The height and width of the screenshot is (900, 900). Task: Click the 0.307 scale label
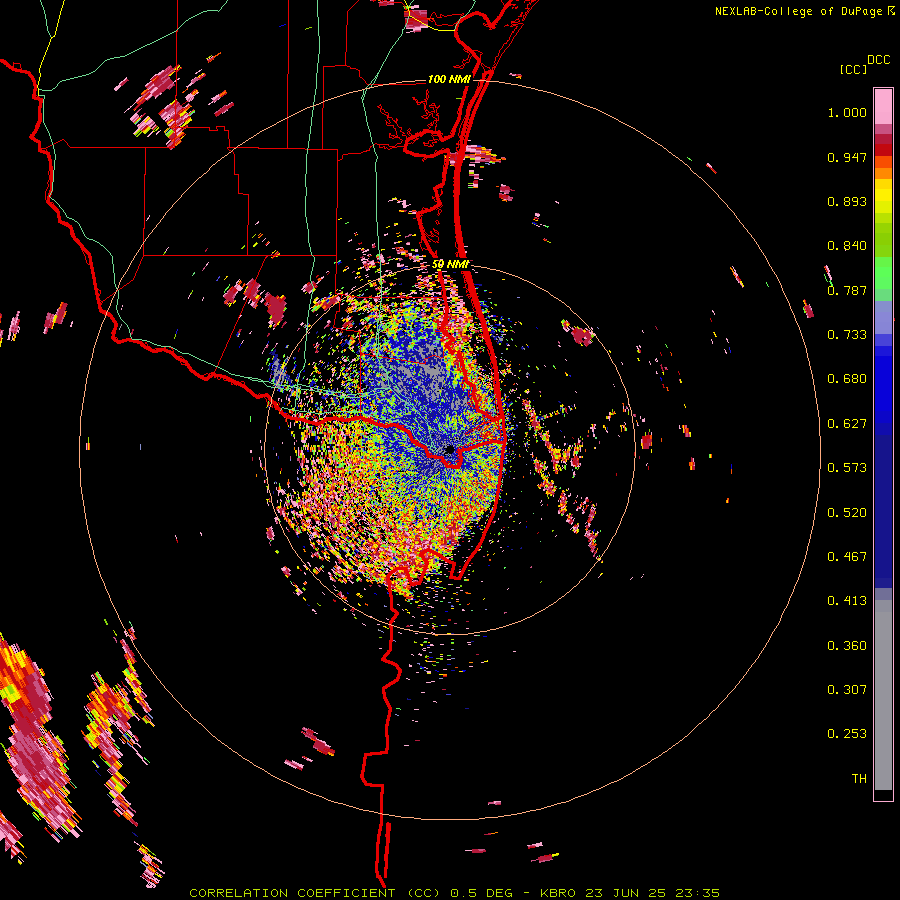[847, 690]
